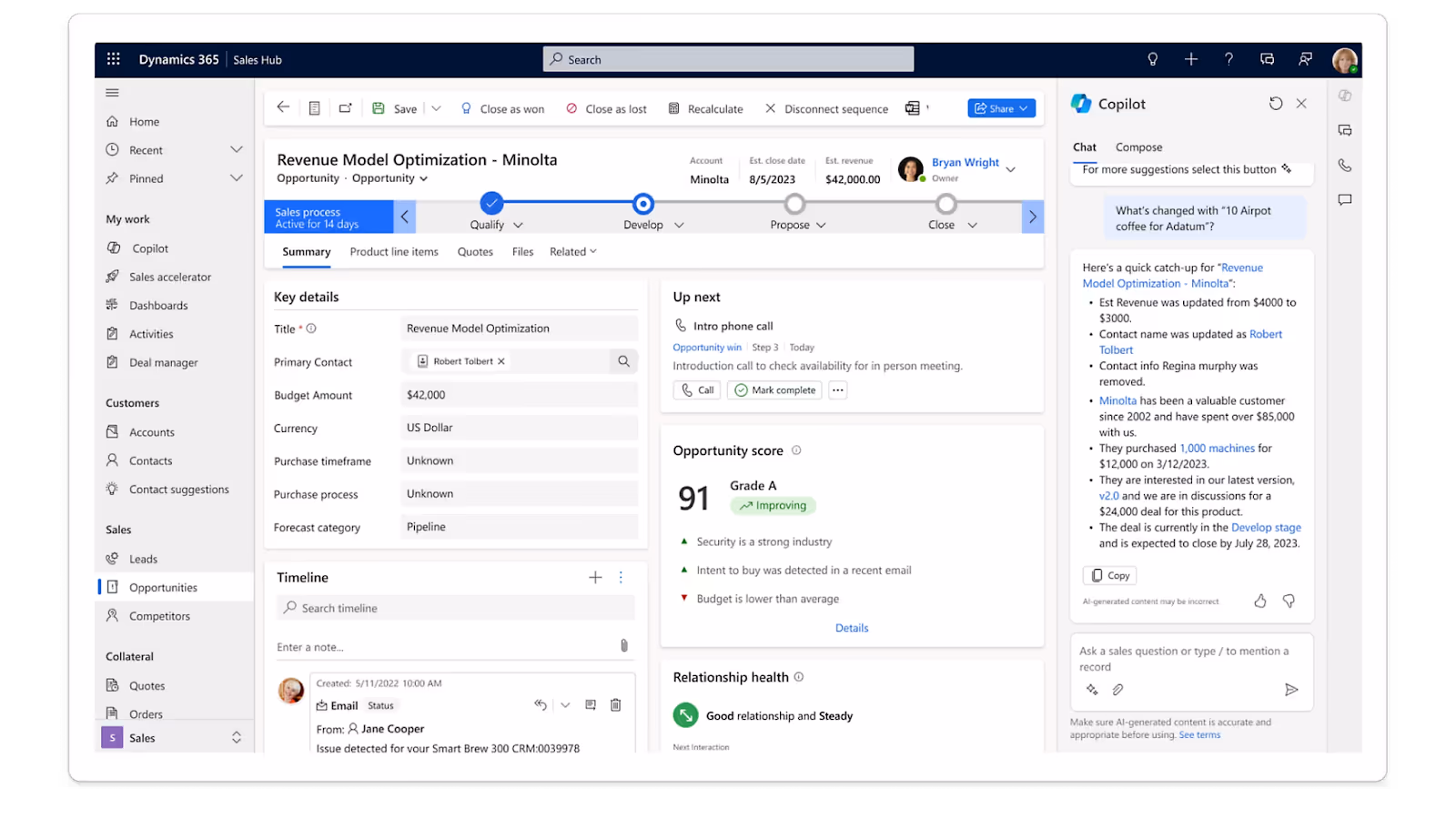This screenshot has height=819, width=1456.
Task: Click the open record set page icon
Action: pos(314,108)
